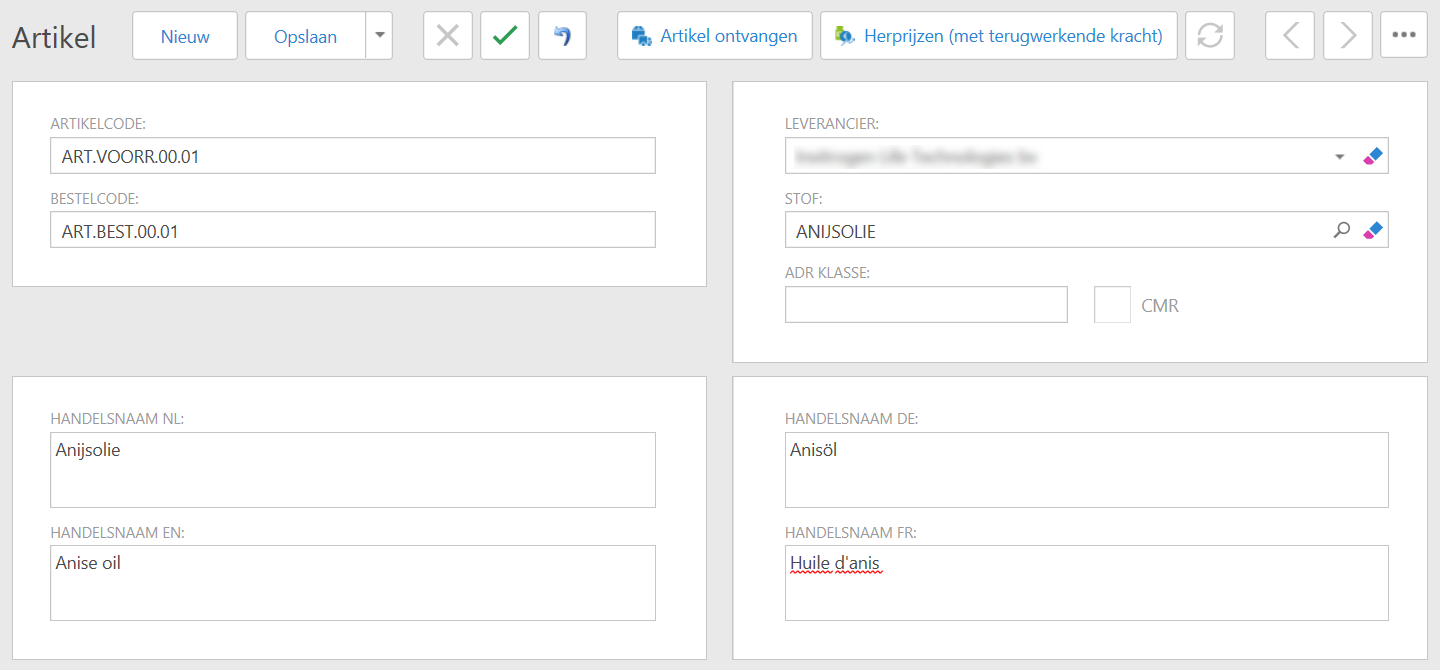Screen dimensions: 1440x670
Task: Click the Nieuw button
Action: click(185, 36)
